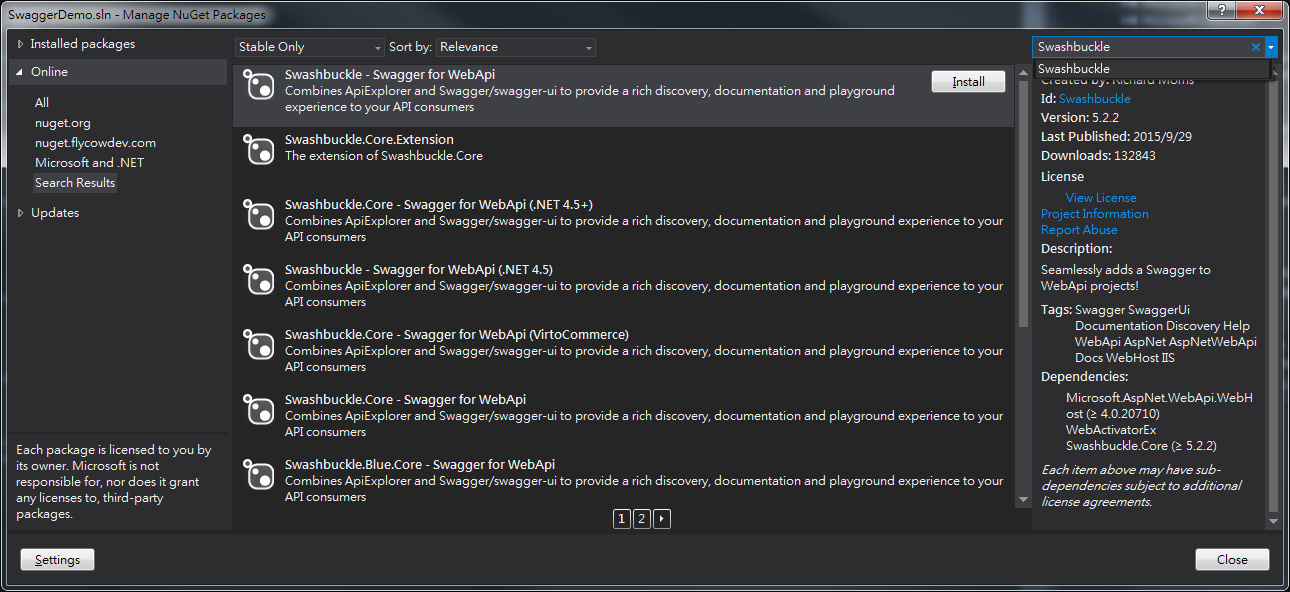Go to next results page arrow
The height and width of the screenshot is (592, 1290).
tap(662, 519)
